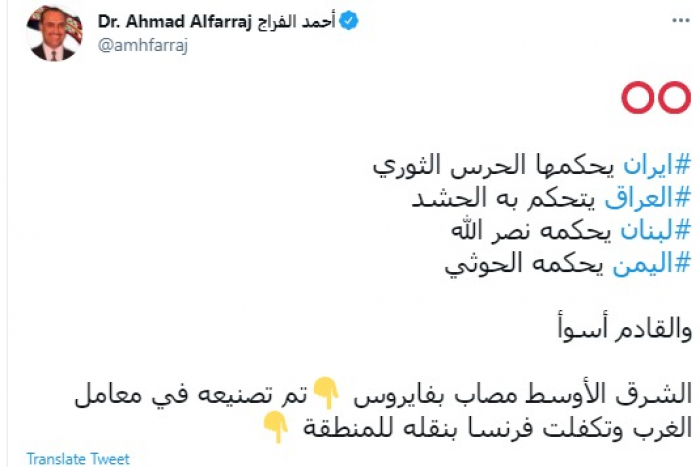Click the pointing emoji ending the last line

275,427
